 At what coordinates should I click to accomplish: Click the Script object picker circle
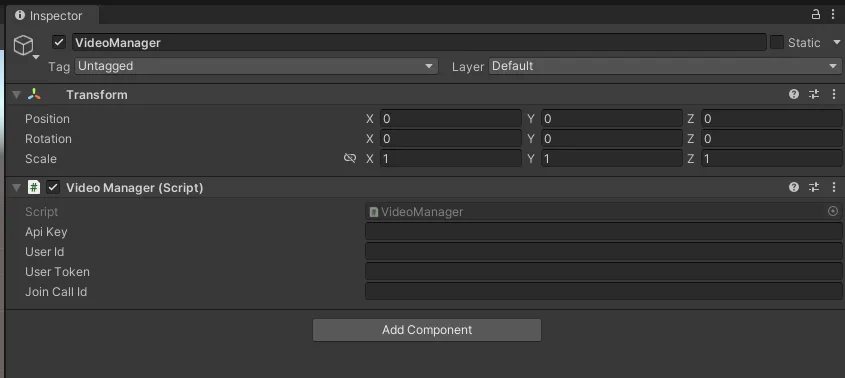point(833,211)
